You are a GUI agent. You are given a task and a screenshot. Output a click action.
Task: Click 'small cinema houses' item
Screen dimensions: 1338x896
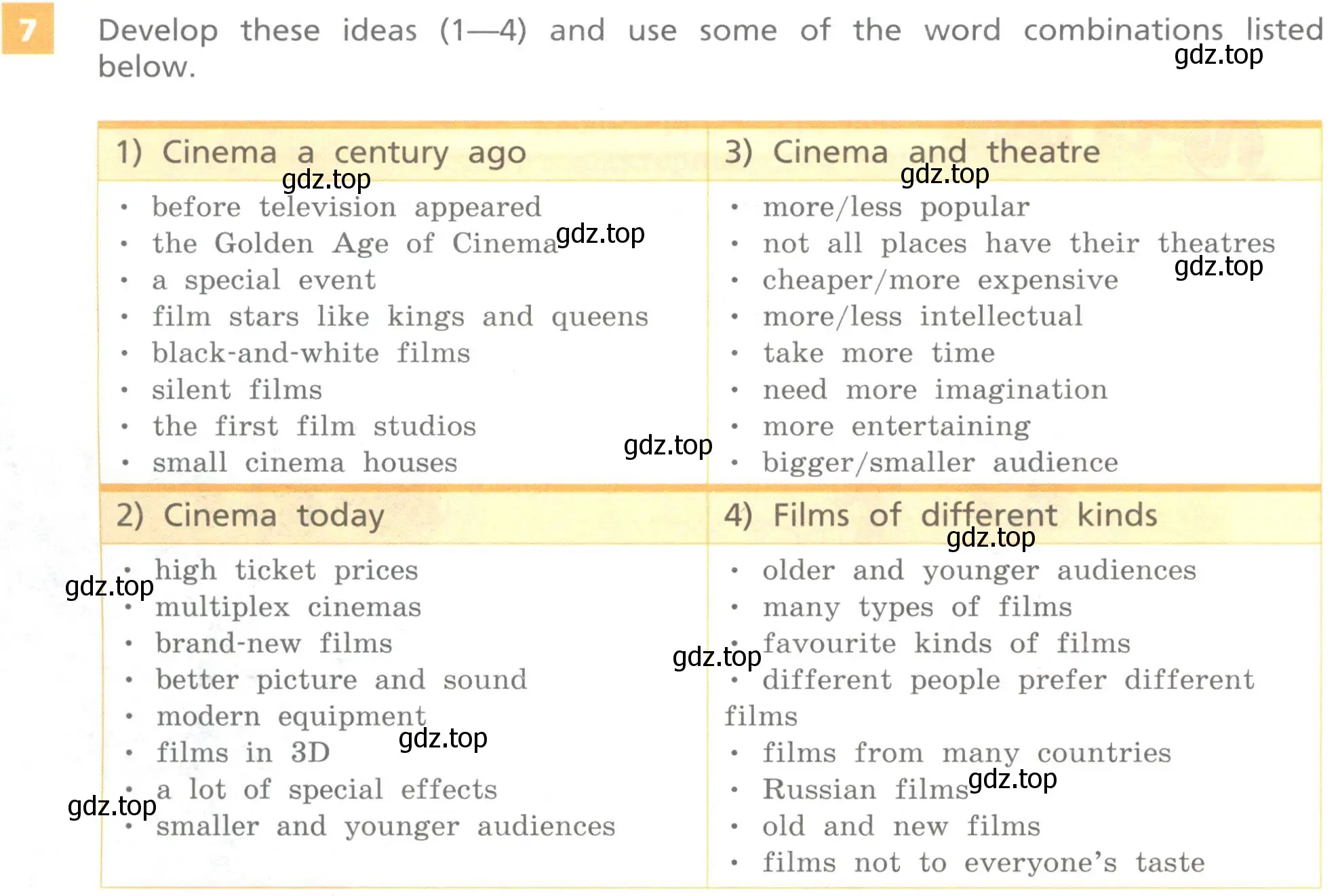(304, 463)
